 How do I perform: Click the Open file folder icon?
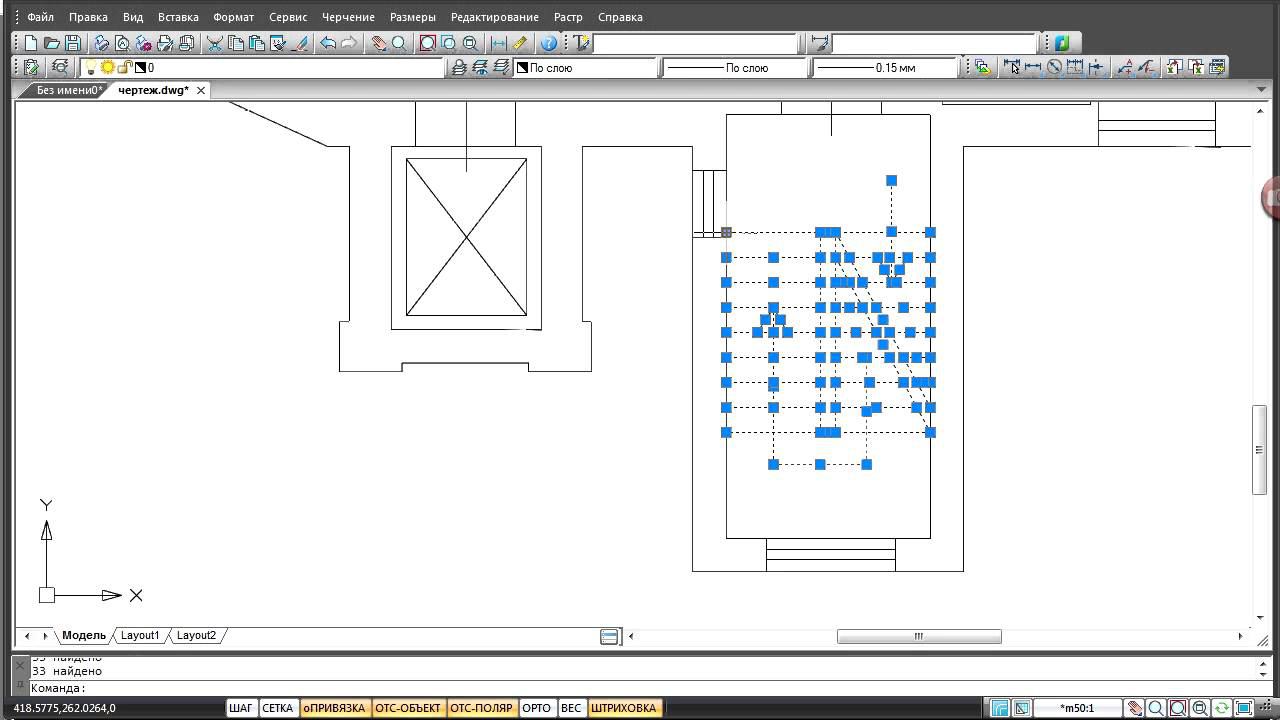[x=51, y=43]
